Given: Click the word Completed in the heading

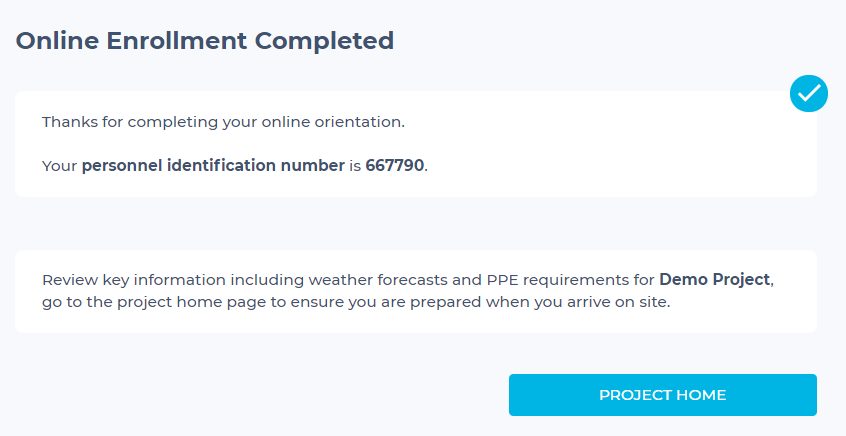Looking at the screenshot, I should (x=324, y=41).
